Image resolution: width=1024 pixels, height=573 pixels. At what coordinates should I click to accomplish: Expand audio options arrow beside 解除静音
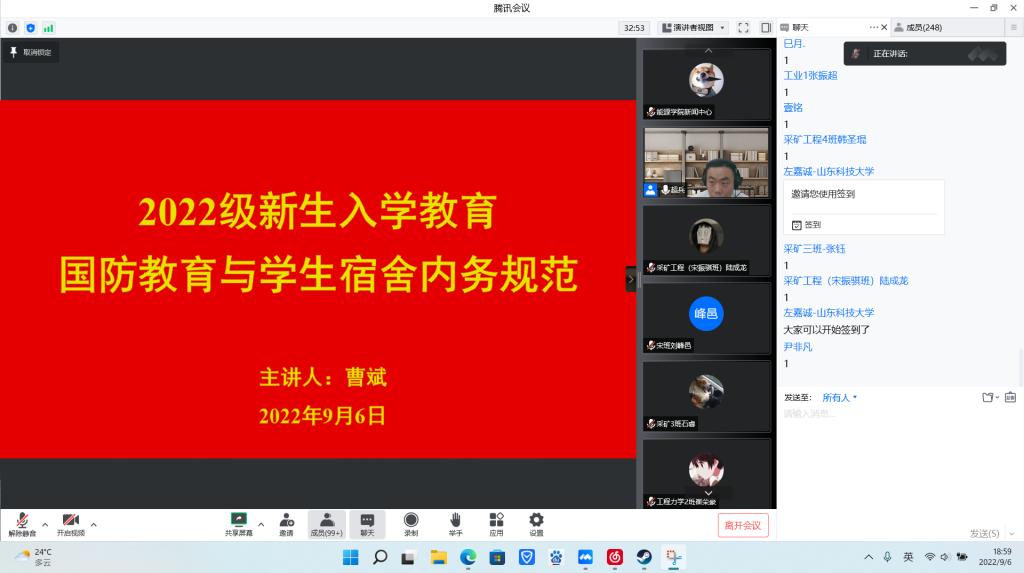click(x=44, y=523)
